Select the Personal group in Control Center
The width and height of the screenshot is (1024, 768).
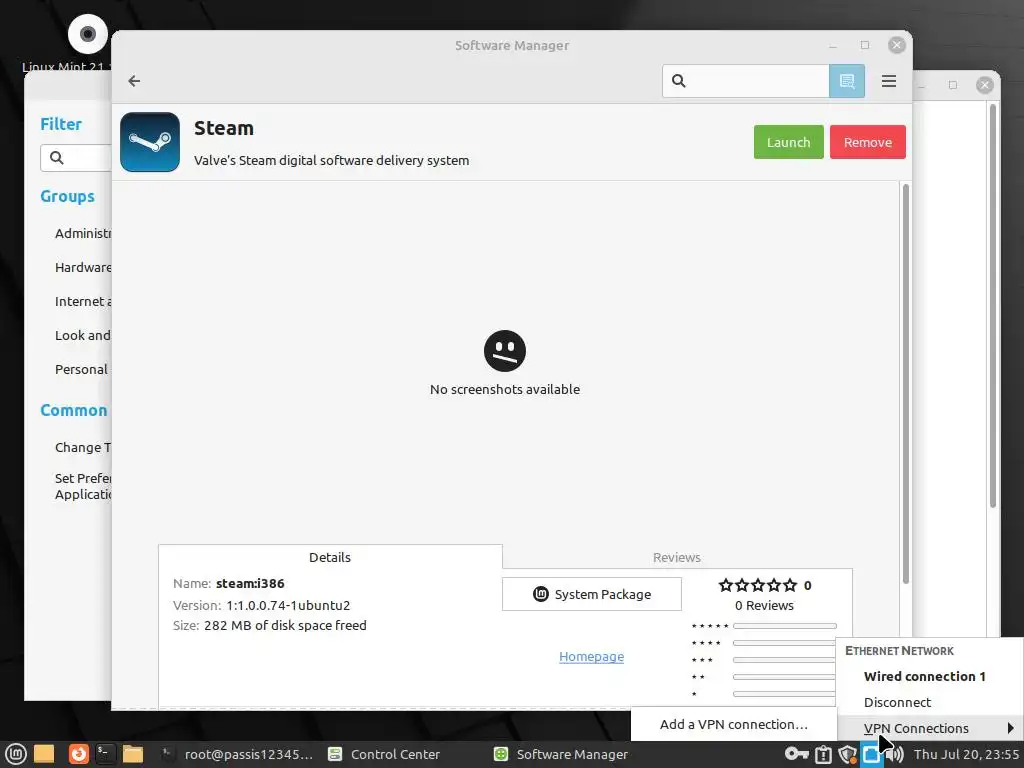point(81,370)
